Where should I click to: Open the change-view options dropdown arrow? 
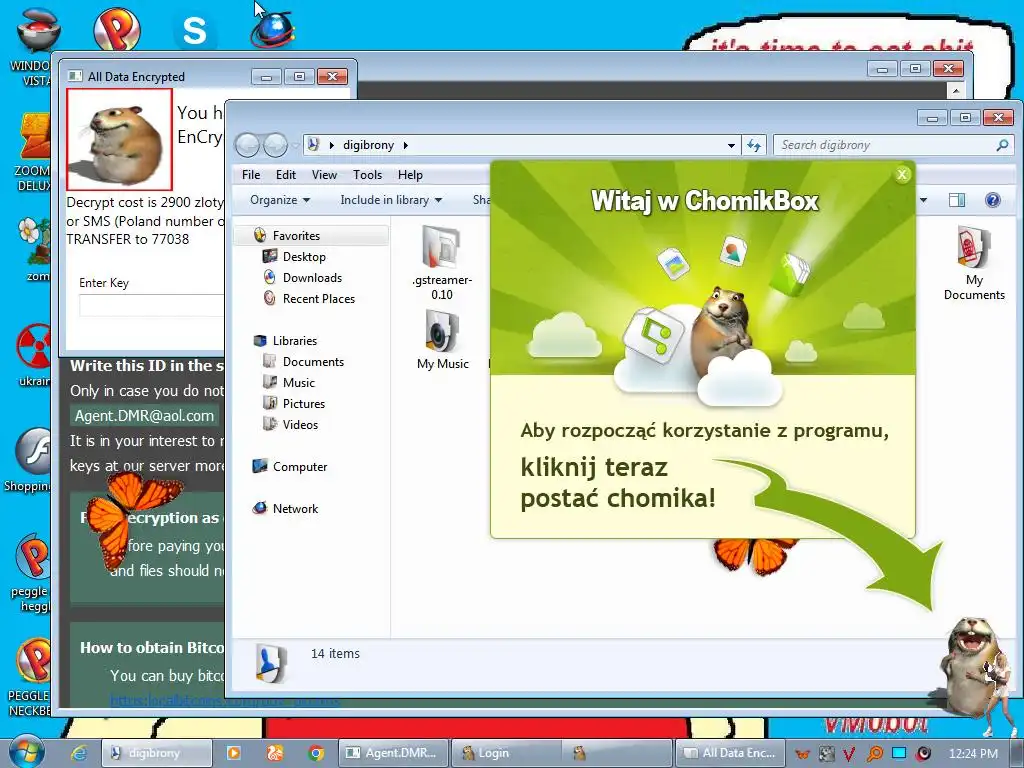click(x=923, y=200)
